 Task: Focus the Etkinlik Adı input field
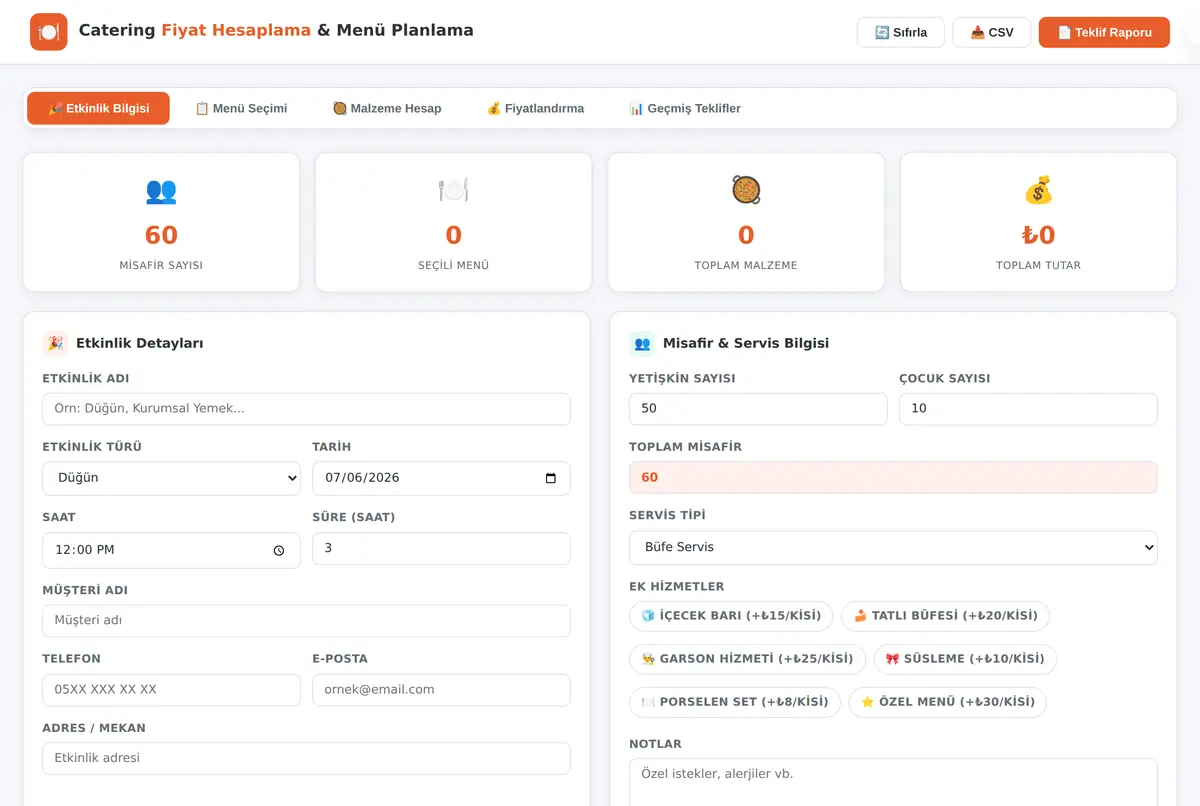[x=306, y=409]
